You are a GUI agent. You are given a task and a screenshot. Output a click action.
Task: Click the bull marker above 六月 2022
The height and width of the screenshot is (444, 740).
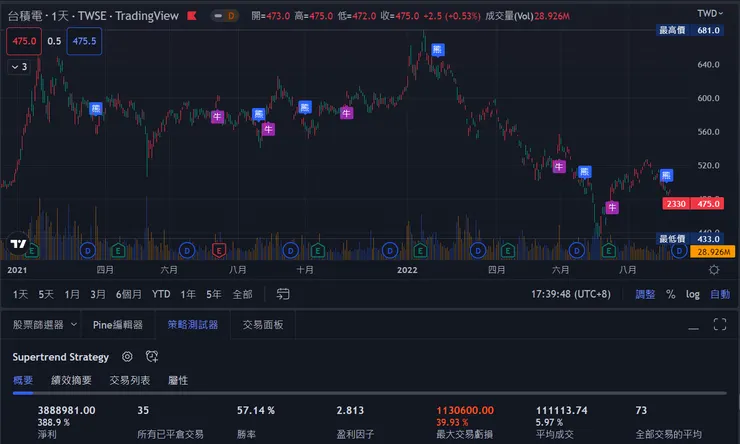point(559,166)
